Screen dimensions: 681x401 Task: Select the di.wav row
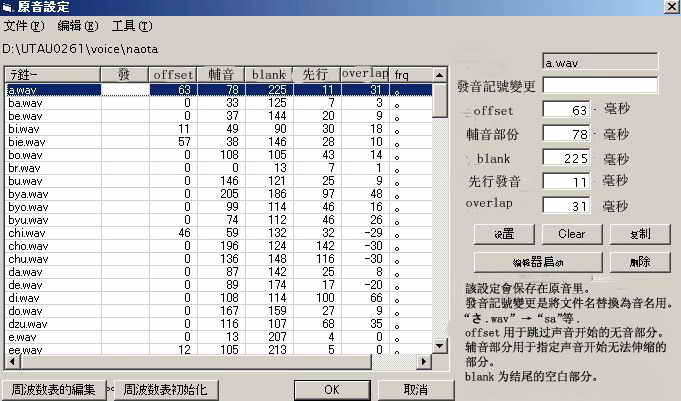[x=219, y=298]
